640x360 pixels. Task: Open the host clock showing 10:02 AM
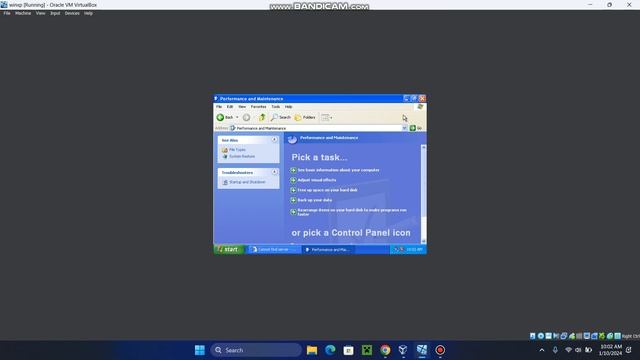(611, 350)
